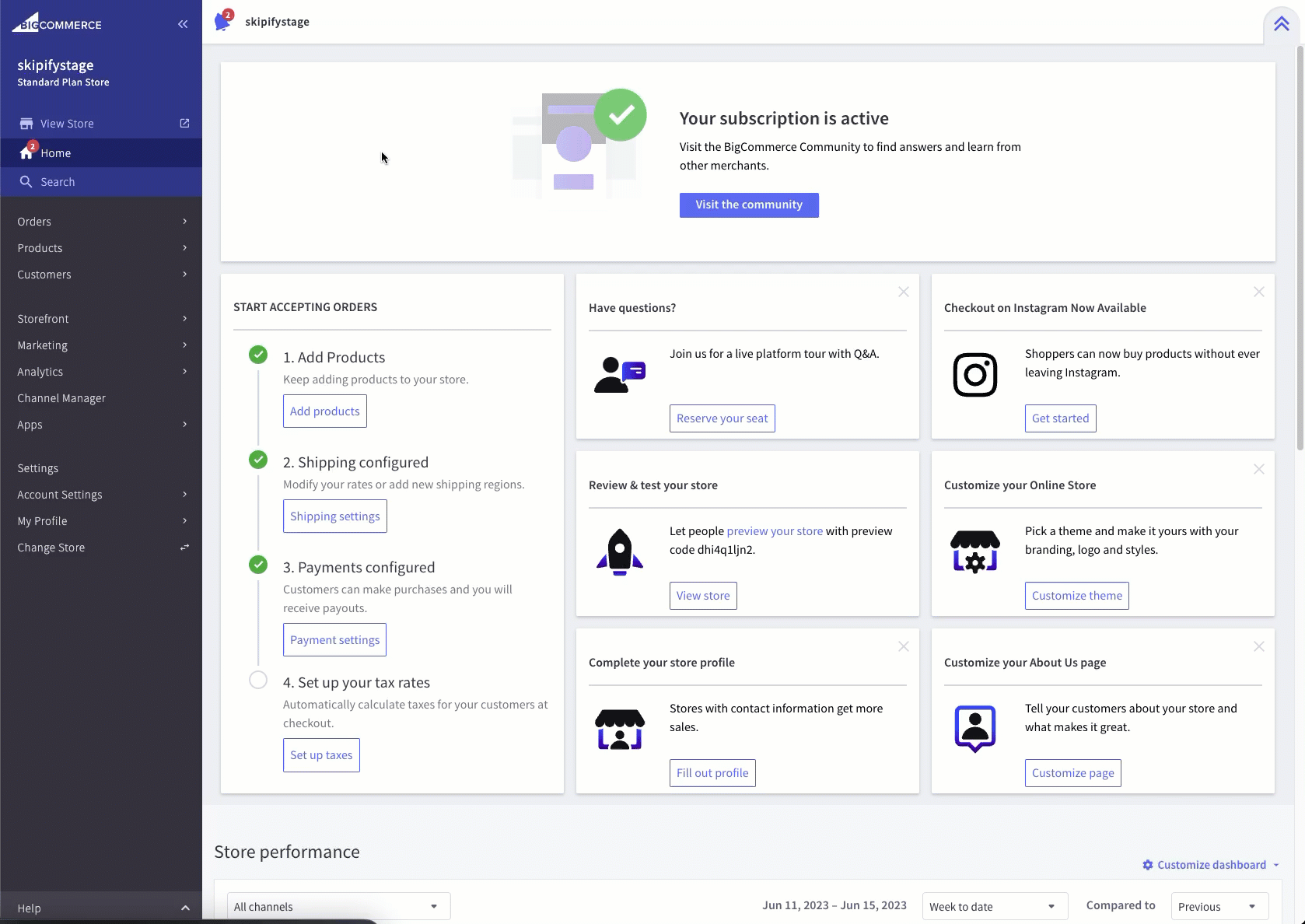Click the page vertical scrollbar
The height and width of the screenshot is (924, 1305).
coord(1300,249)
